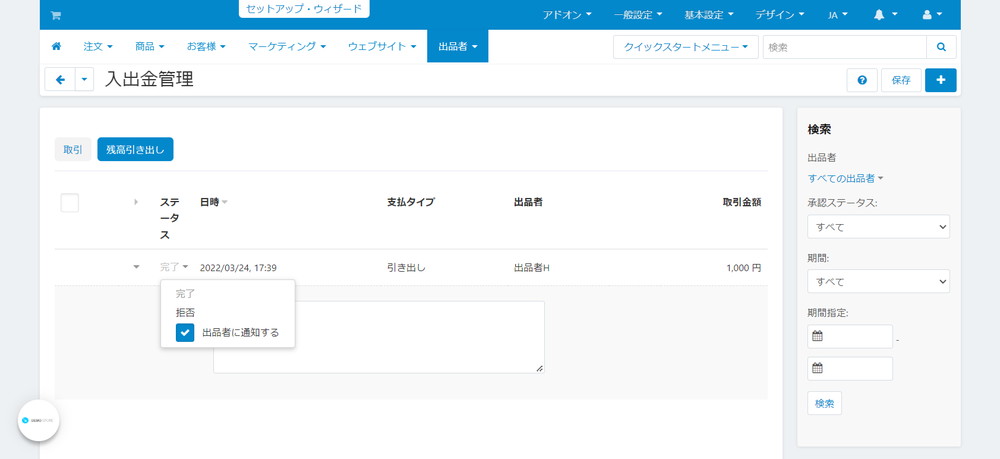Click 取引金額 column header
The image size is (1000, 459).
click(x=742, y=202)
